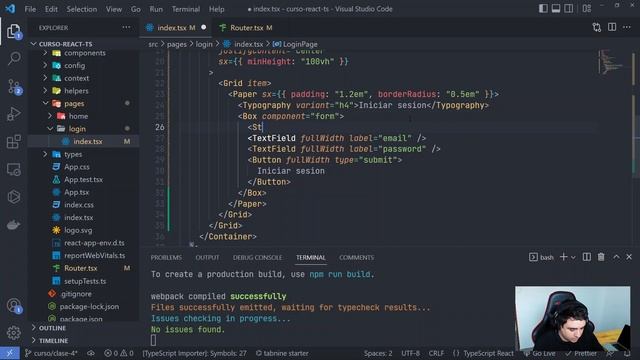
Task: Open the Run menu
Action: (156, 9)
